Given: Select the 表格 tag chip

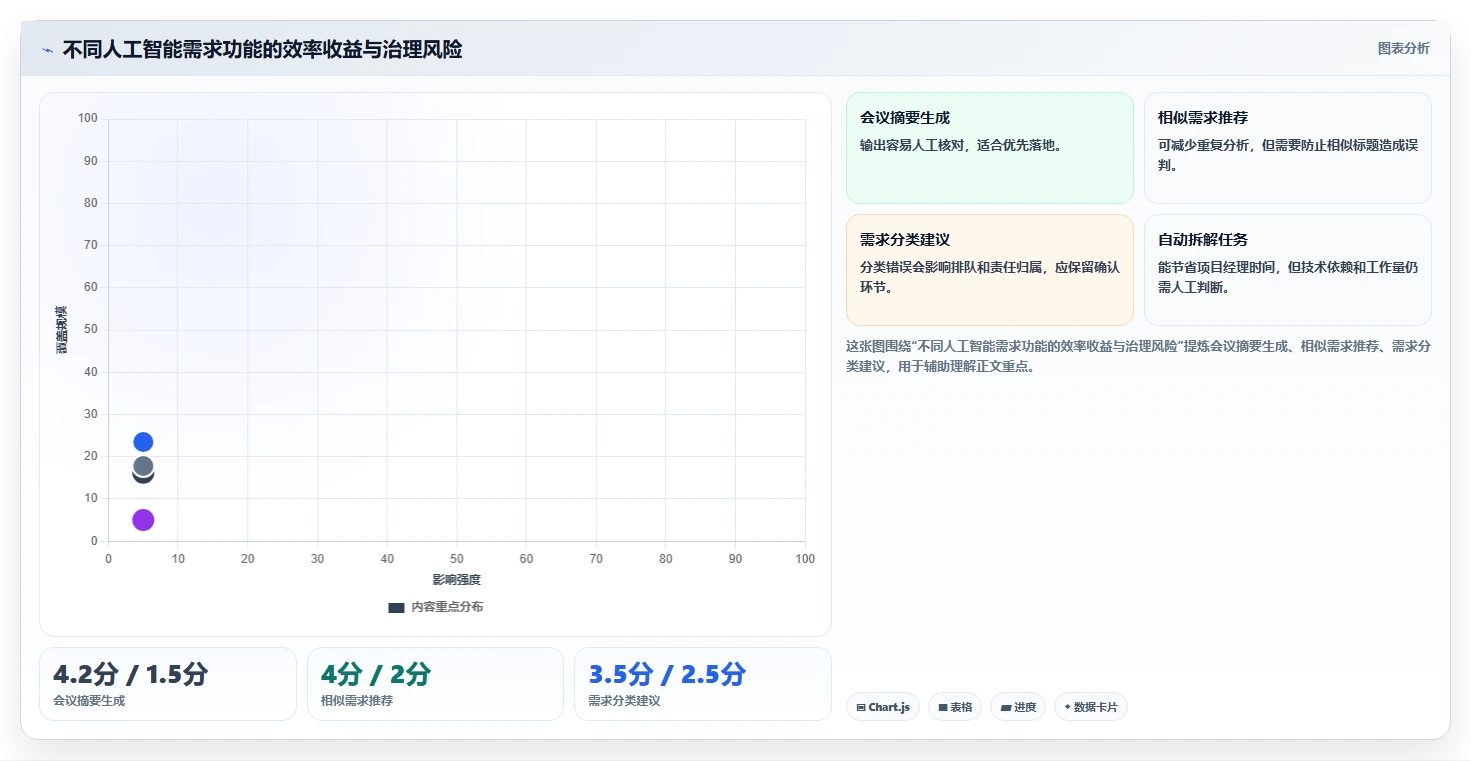Looking at the screenshot, I should tap(955, 707).
